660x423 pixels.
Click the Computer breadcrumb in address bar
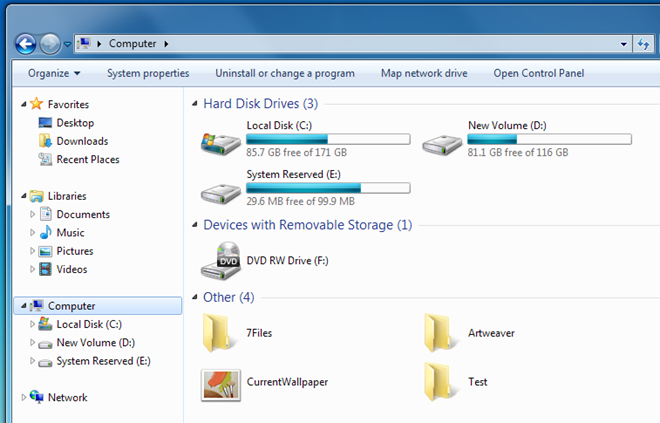click(132, 43)
